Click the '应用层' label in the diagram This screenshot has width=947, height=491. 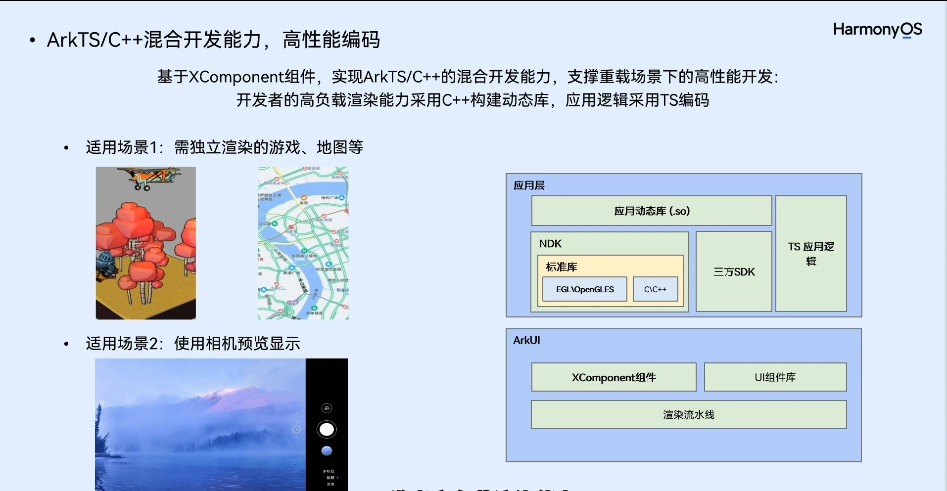pyautogui.click(x=529, y=185)
